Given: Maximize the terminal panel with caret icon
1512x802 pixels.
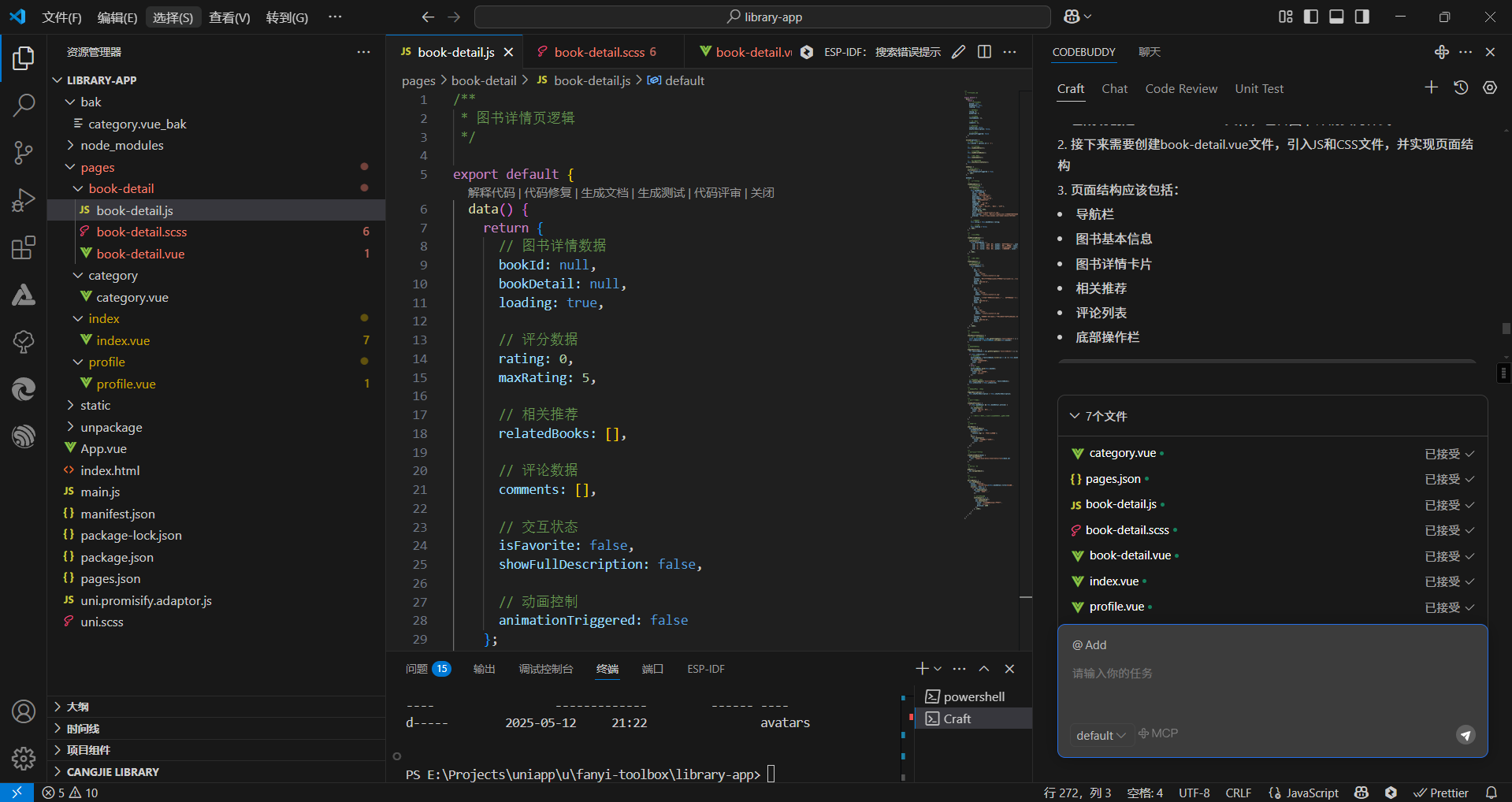Looking at the screenshot, I should pyautogui.click(x=984, y=669).
